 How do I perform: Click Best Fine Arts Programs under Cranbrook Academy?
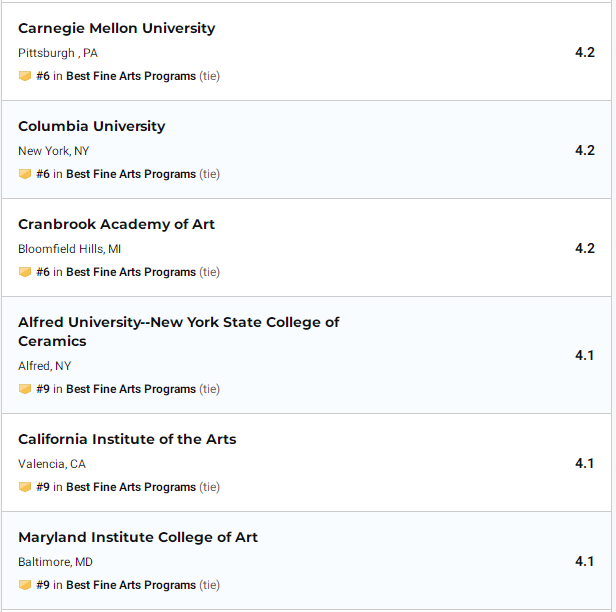131,272
